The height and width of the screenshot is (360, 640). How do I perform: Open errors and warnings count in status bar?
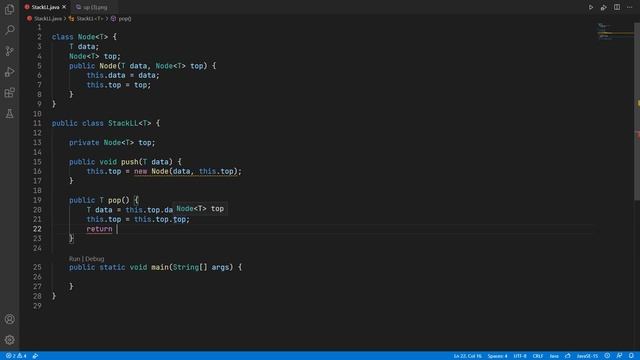pyautogui.click(x=16, y=356)
